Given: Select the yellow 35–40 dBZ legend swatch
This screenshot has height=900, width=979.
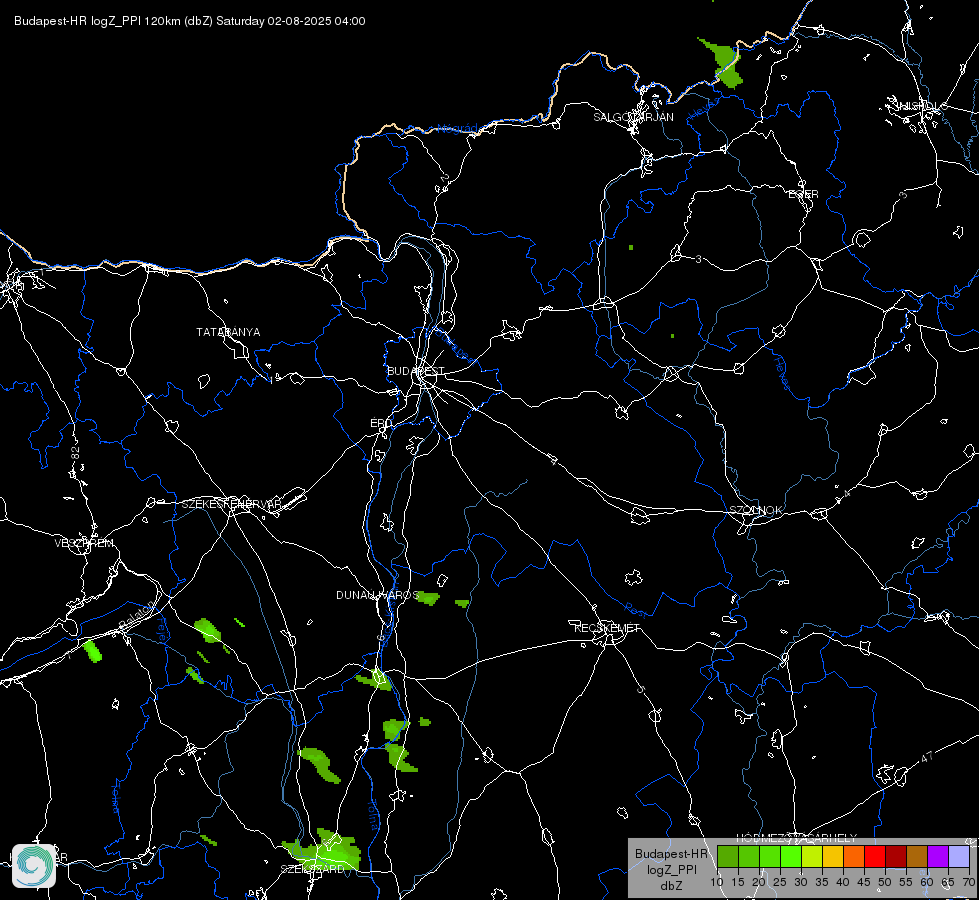Looking at the screenshot, I should tap(833, 856).
